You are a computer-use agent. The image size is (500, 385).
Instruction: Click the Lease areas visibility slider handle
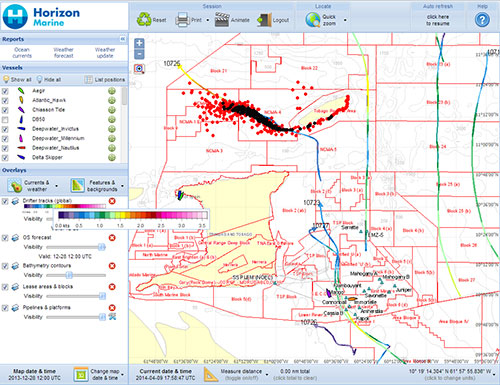[102, 296]
